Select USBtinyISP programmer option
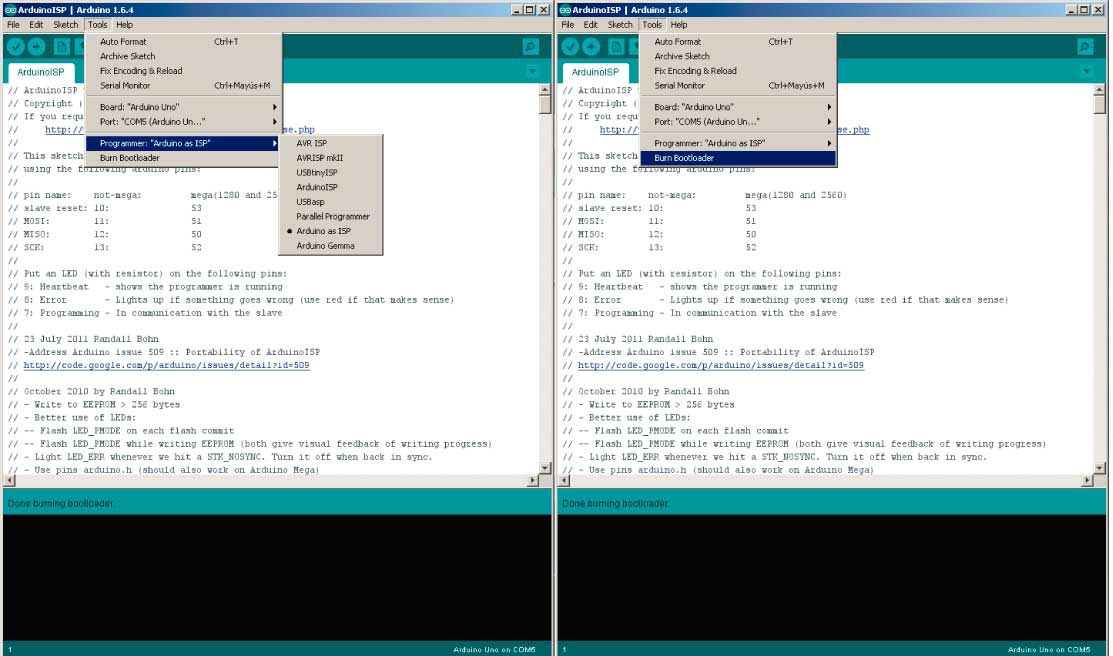Image resolution: width=1113 pixels, height=656 pixels. coord(331,173)
